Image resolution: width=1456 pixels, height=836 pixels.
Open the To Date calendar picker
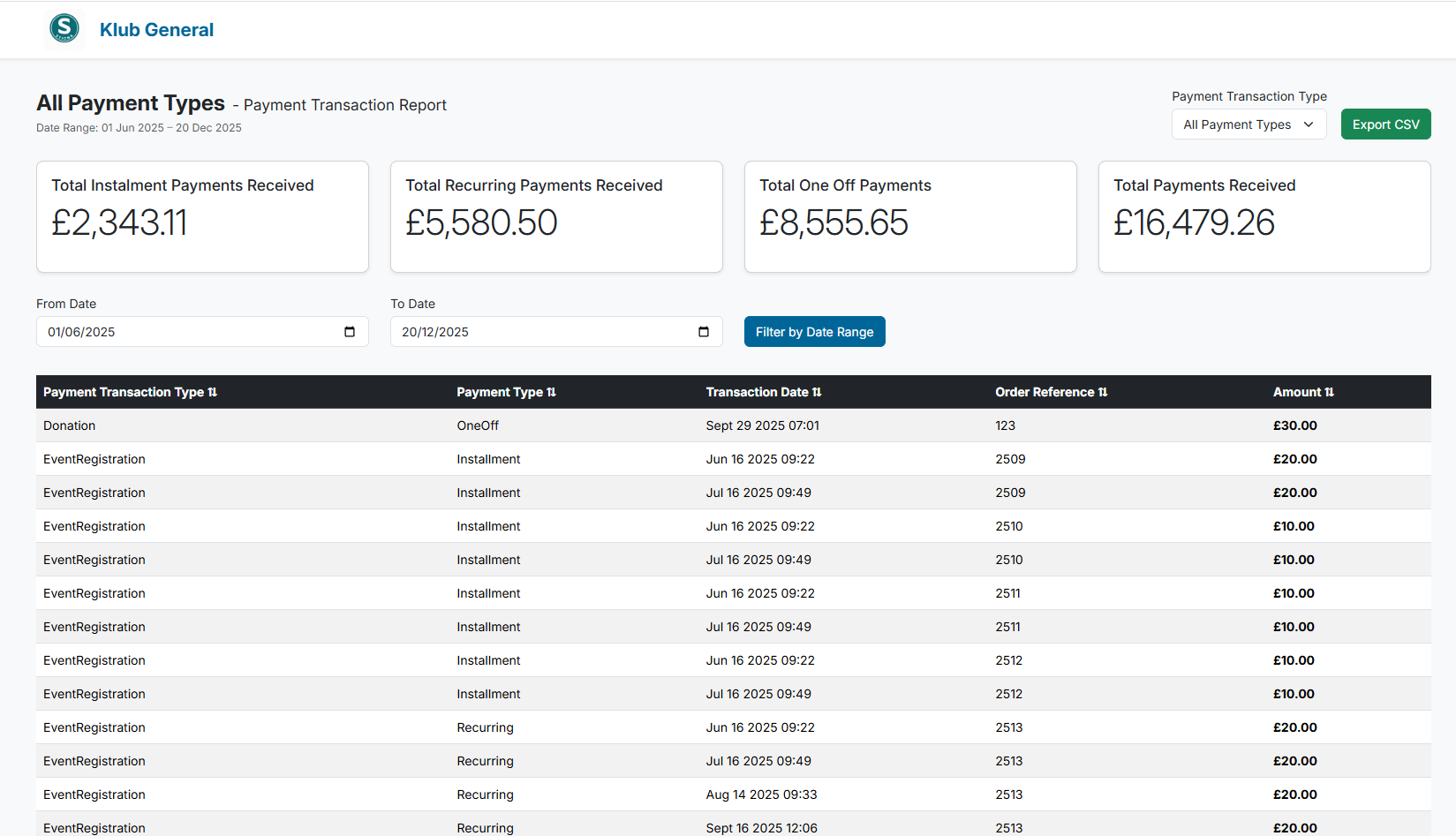click(x=703, y=331)
